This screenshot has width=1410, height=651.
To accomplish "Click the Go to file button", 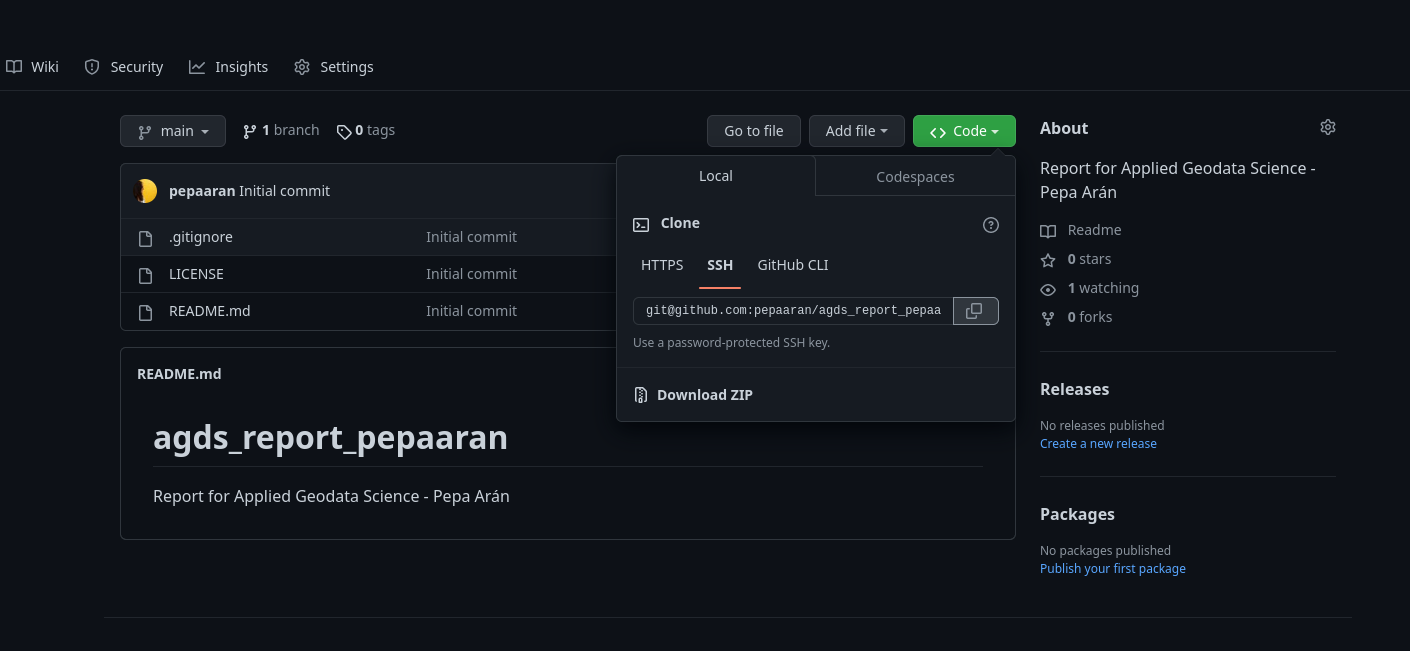I will tap(754, 131).
